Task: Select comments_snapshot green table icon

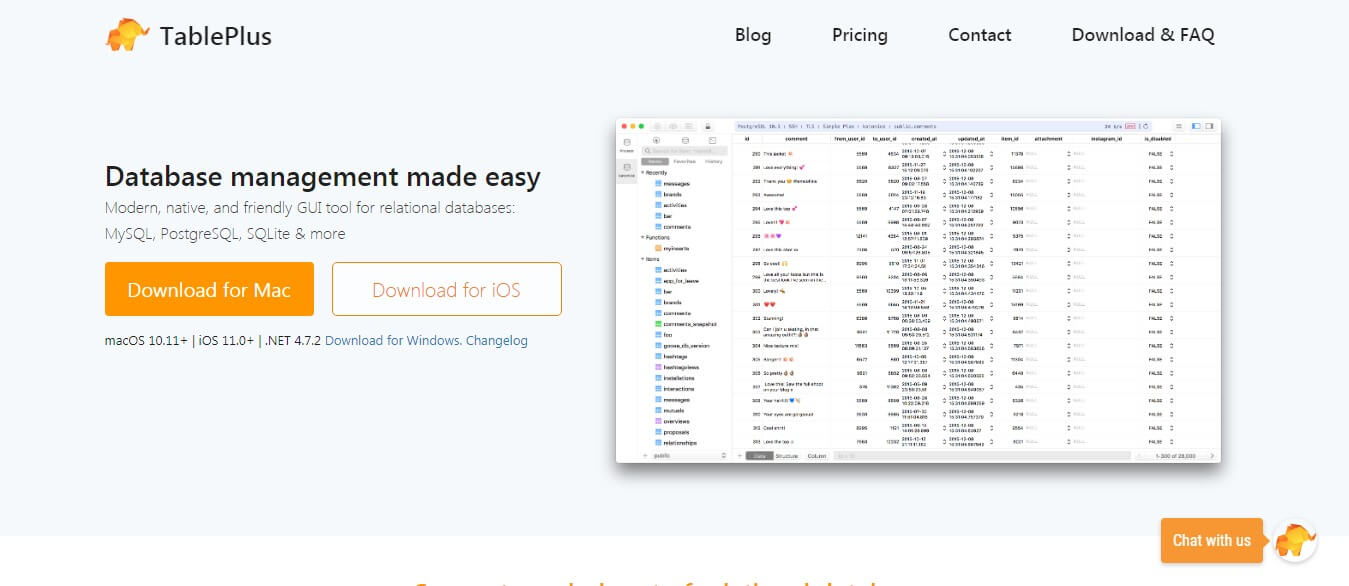Action: (x=658, y=324)
